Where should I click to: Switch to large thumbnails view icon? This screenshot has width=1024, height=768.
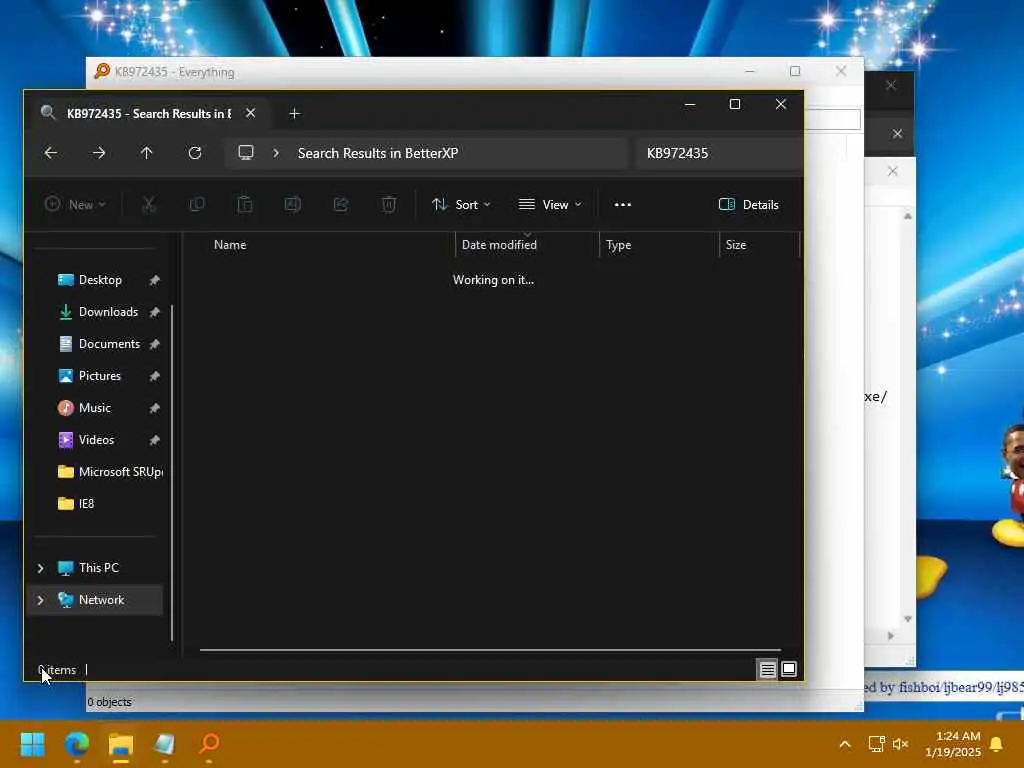(789, 669)
